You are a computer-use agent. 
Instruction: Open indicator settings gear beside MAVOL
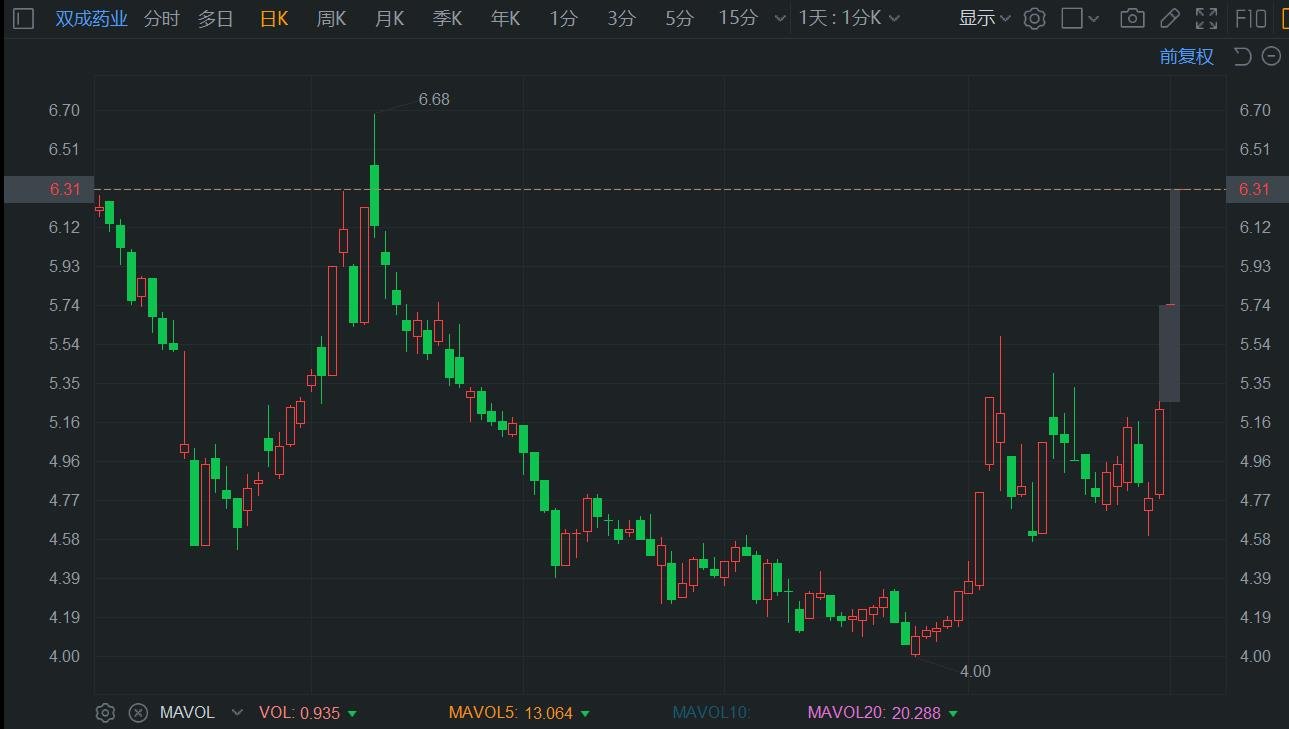(x=105, y=713)
